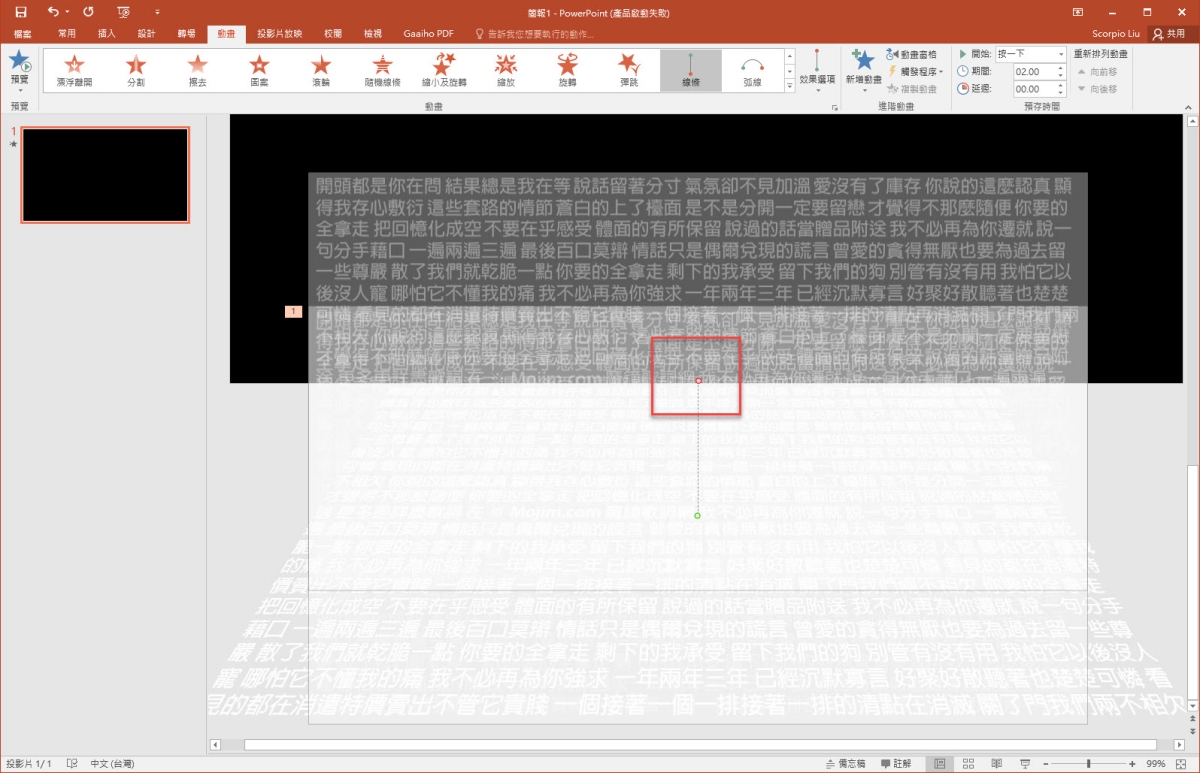Open the 動畫窗格 (Animation Pane)

click(x=912, y=55)
